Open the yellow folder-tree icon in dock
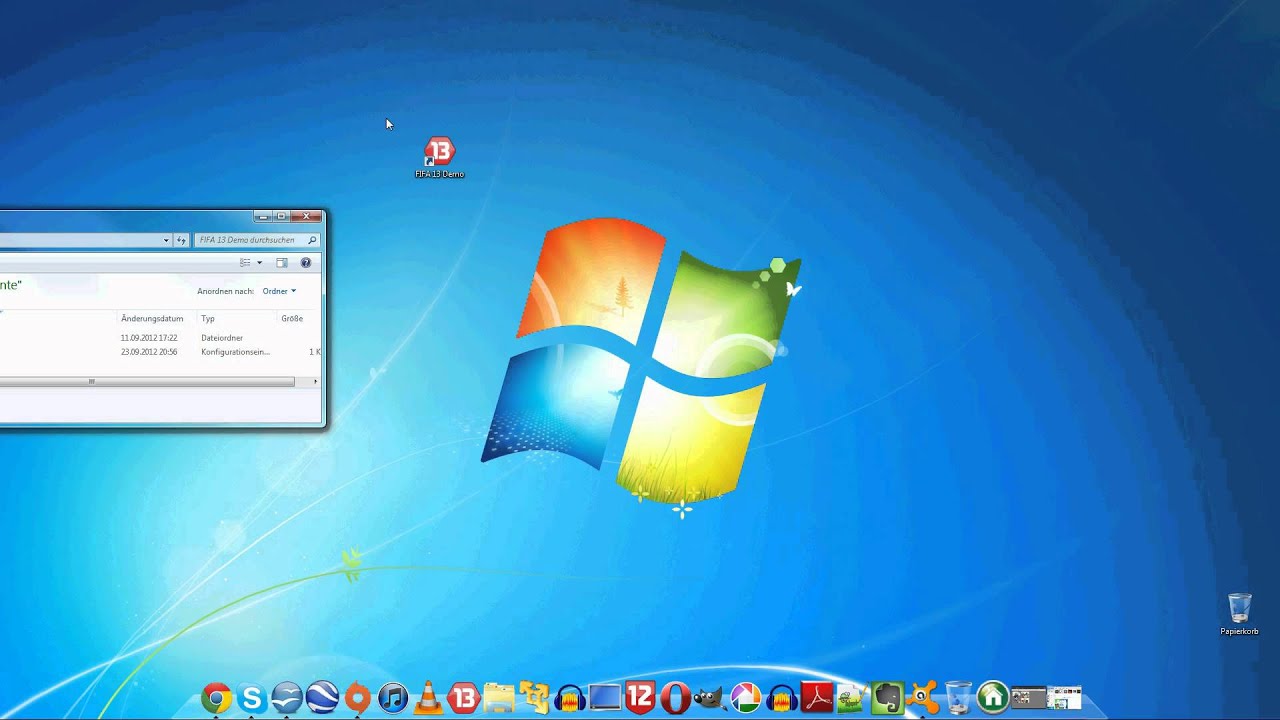1280x720 pixels. point(534,697)
